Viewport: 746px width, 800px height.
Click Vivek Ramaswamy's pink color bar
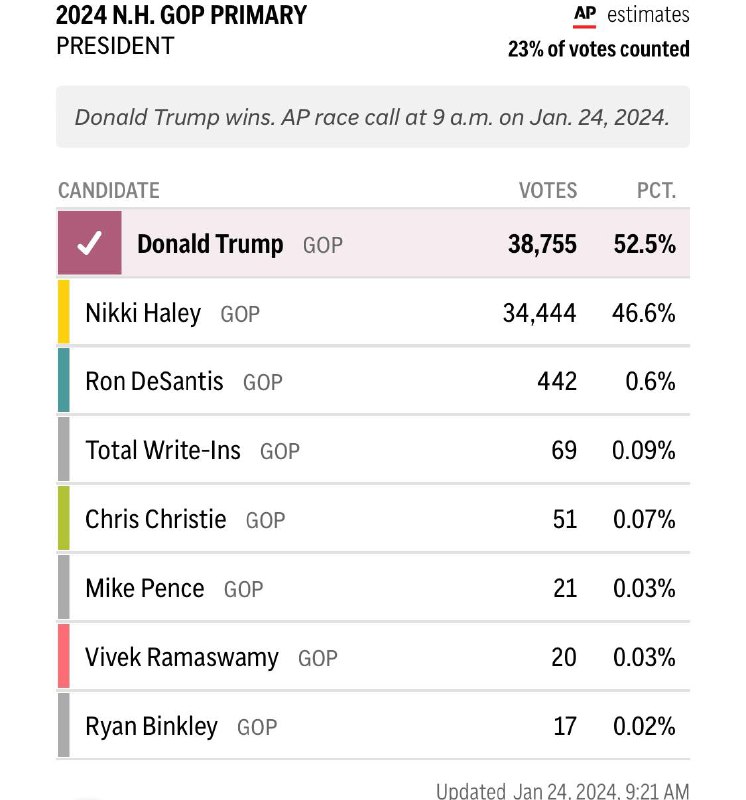64,657
